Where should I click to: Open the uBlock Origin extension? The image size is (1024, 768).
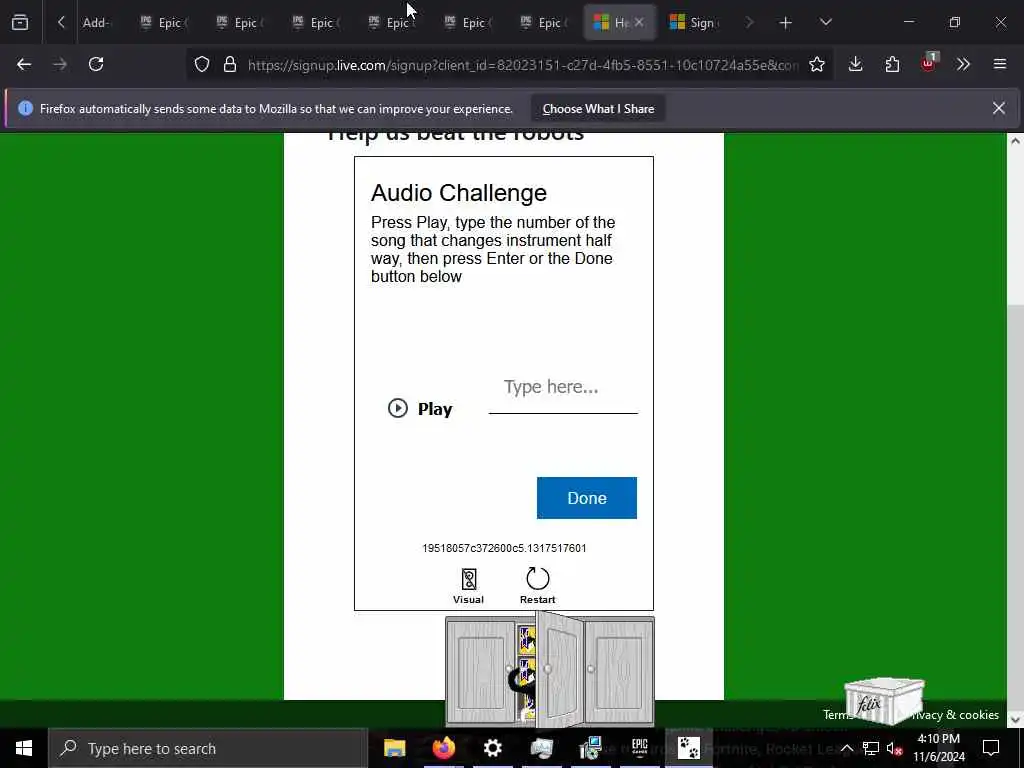coord(929,63)
